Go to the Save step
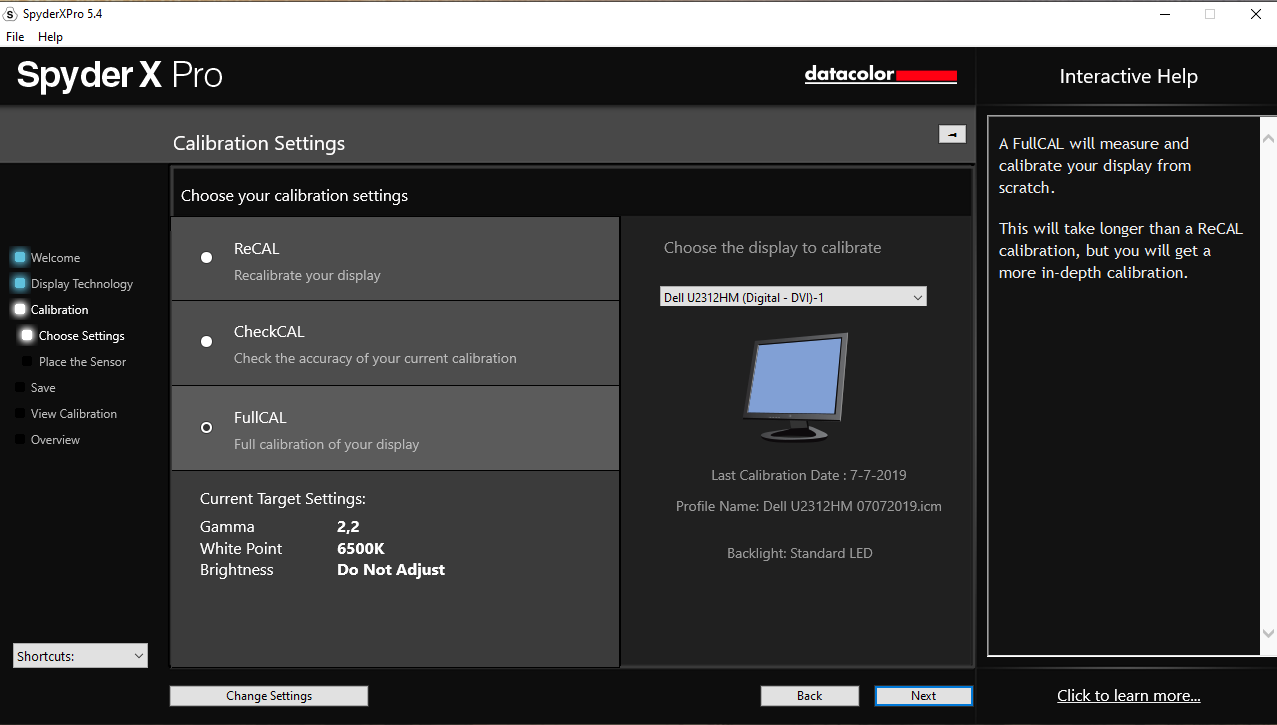The width and height of the screenshot is (1277, 725). tap(43, 388)
